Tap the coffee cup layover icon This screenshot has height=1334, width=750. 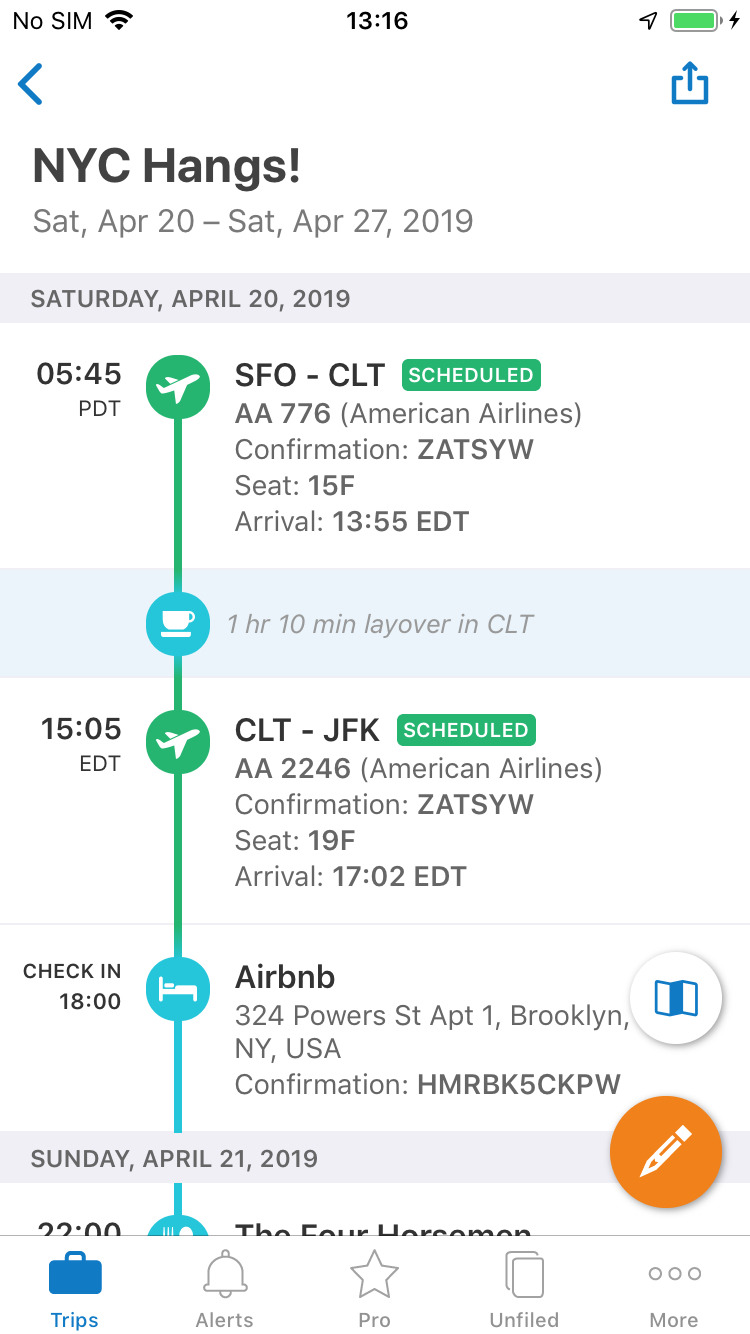(178, 624)
